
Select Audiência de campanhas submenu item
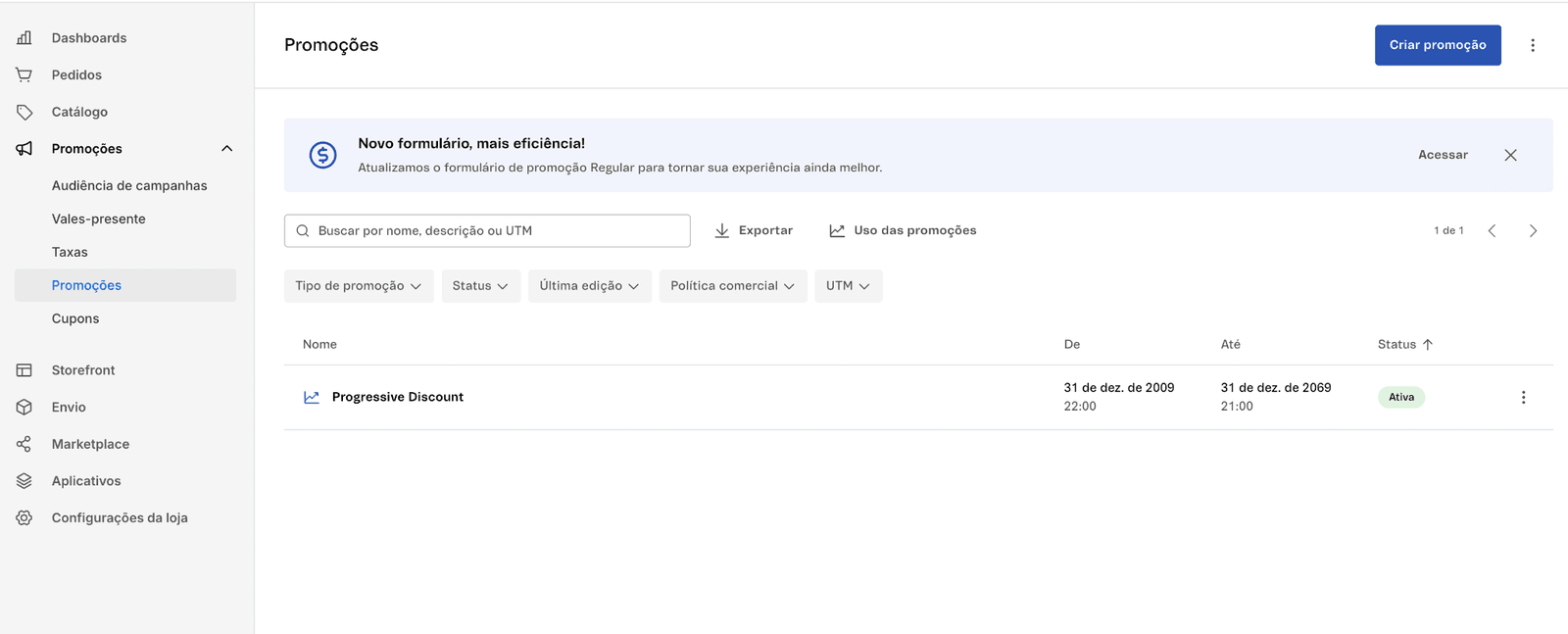pos(129,185)
